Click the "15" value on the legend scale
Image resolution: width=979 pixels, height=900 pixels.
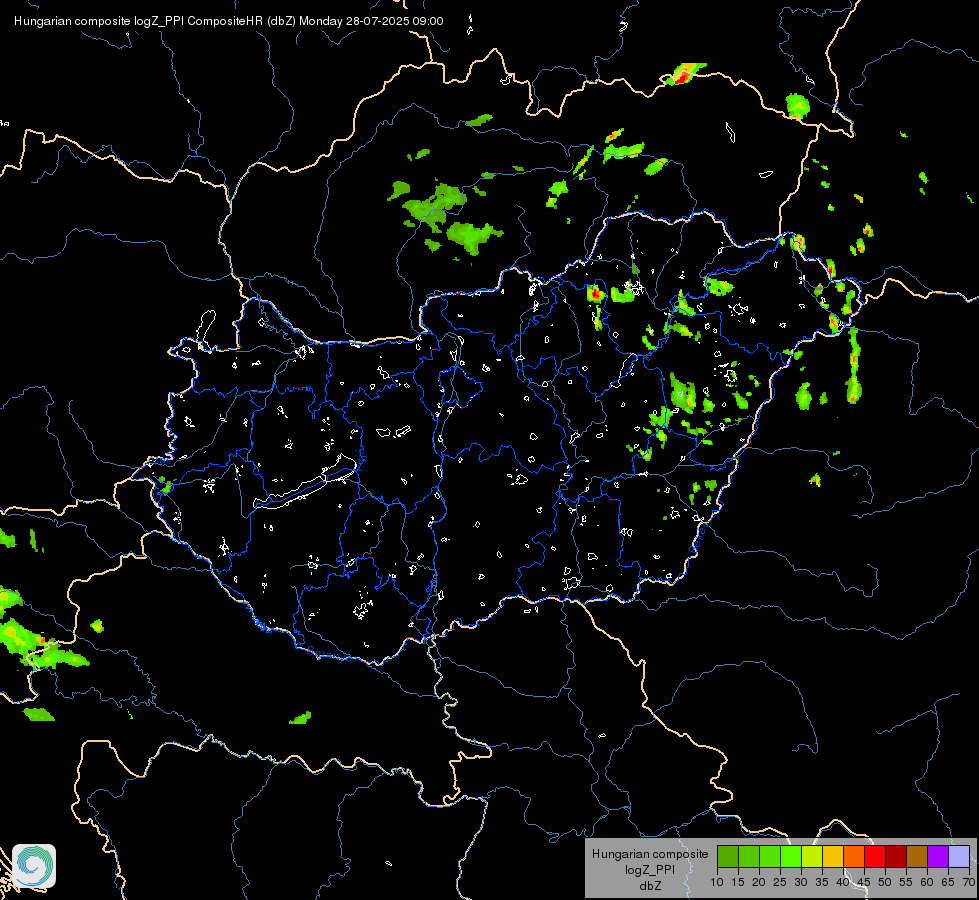(738, 882)
